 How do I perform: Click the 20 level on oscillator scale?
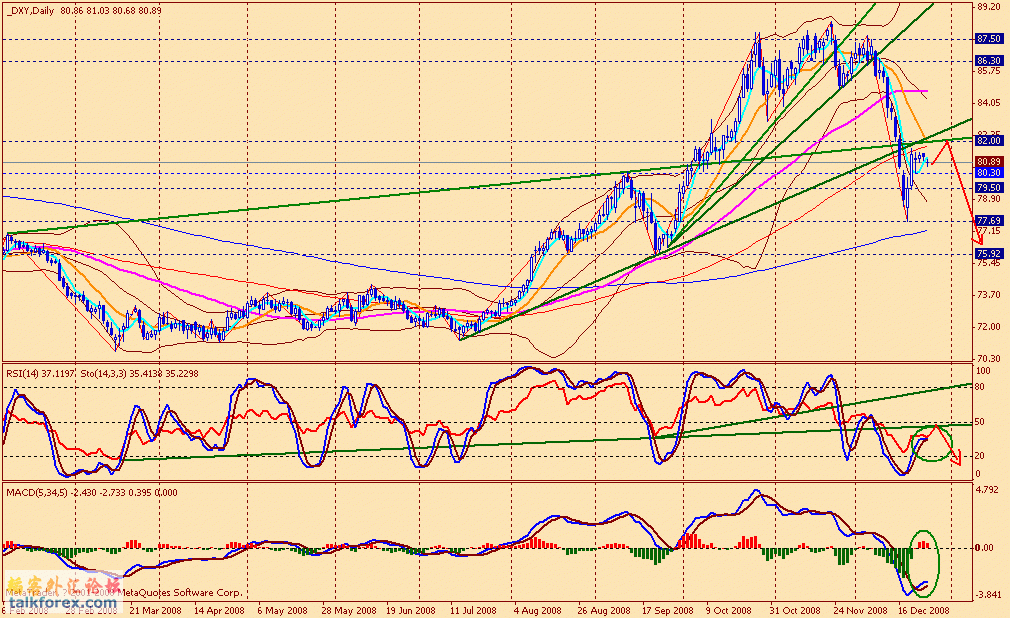tap(980, 456)
